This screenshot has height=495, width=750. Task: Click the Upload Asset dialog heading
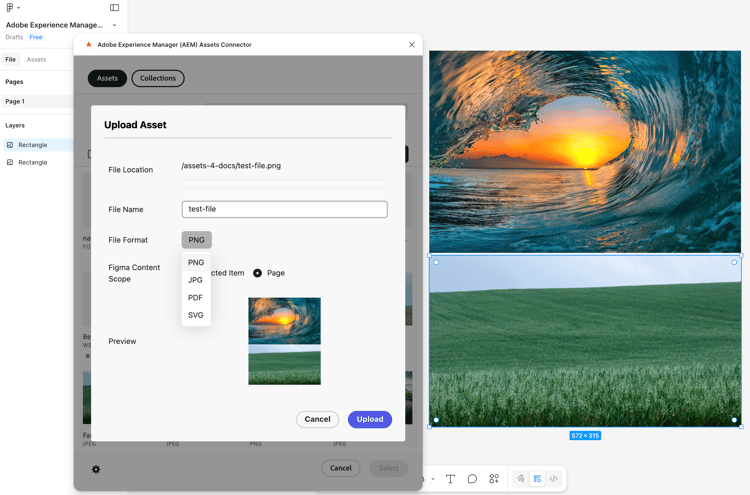135,125
